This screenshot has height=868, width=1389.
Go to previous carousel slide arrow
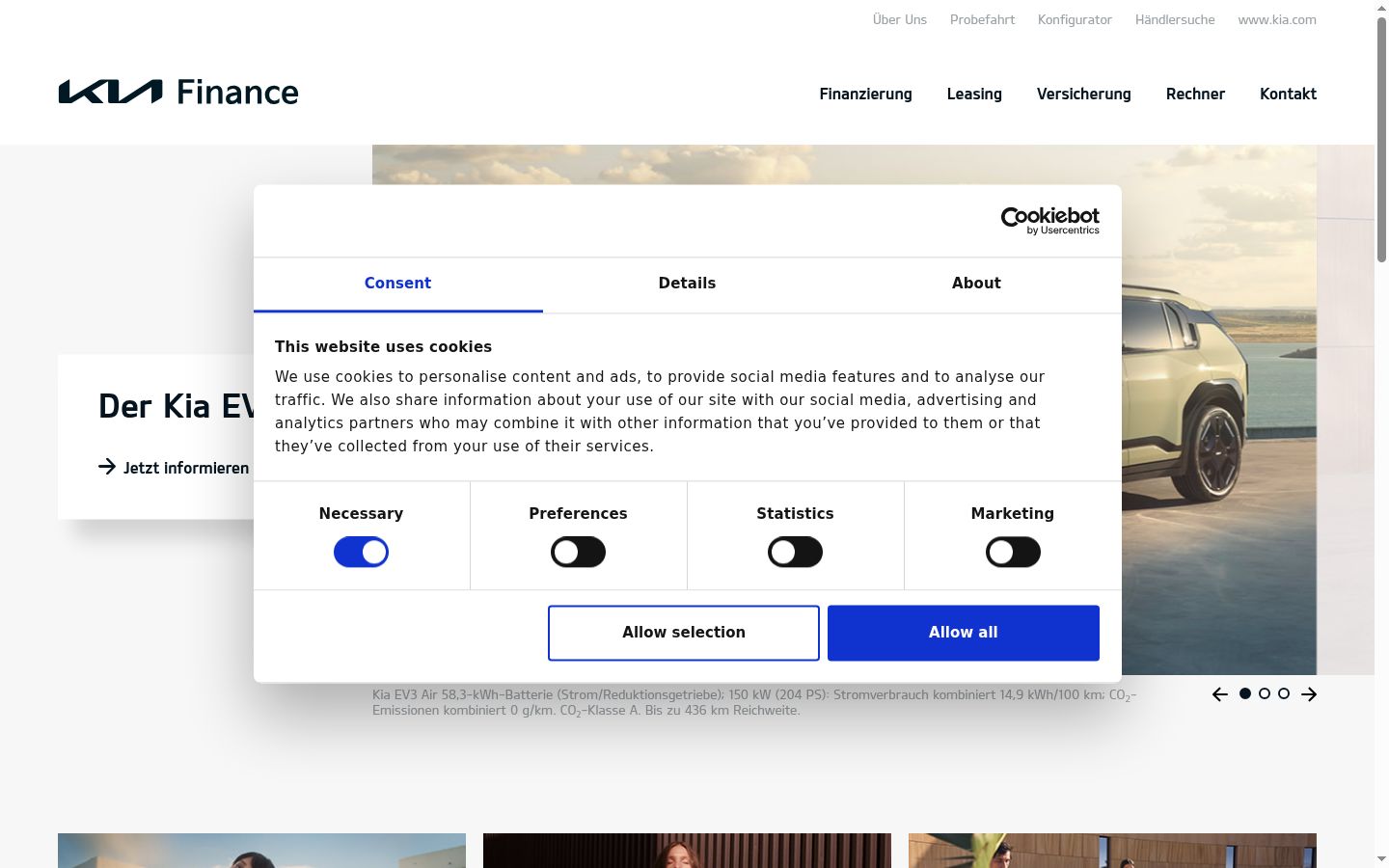pyautogui.click(x=1220, y=694)
